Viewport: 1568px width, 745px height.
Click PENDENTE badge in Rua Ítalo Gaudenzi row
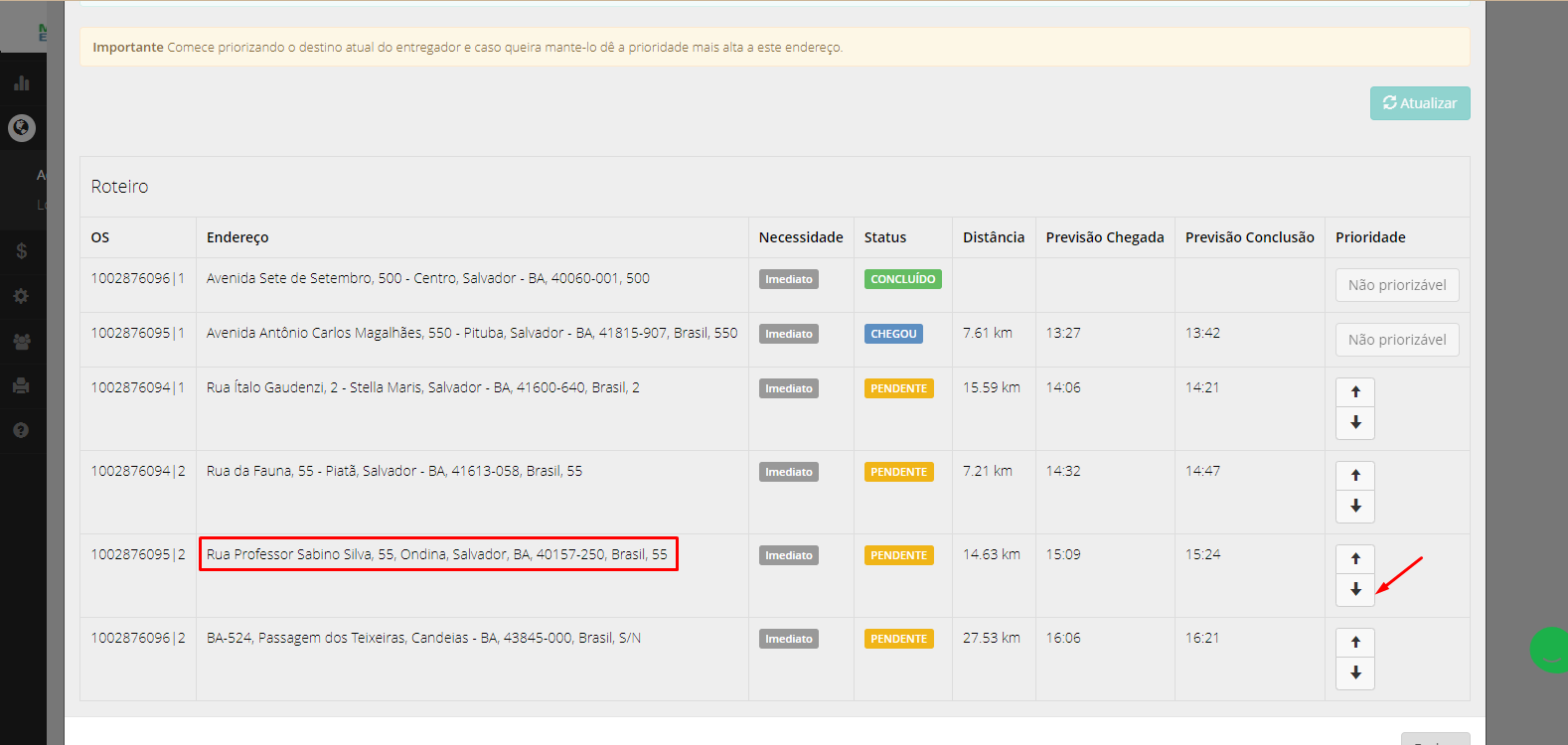point(899,388)
